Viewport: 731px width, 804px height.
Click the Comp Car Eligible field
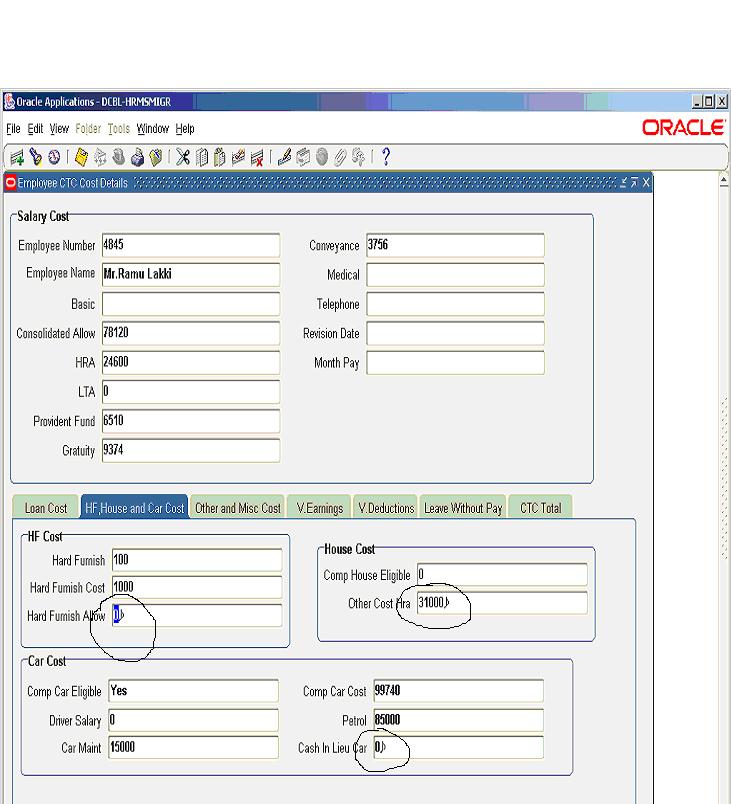192,691
